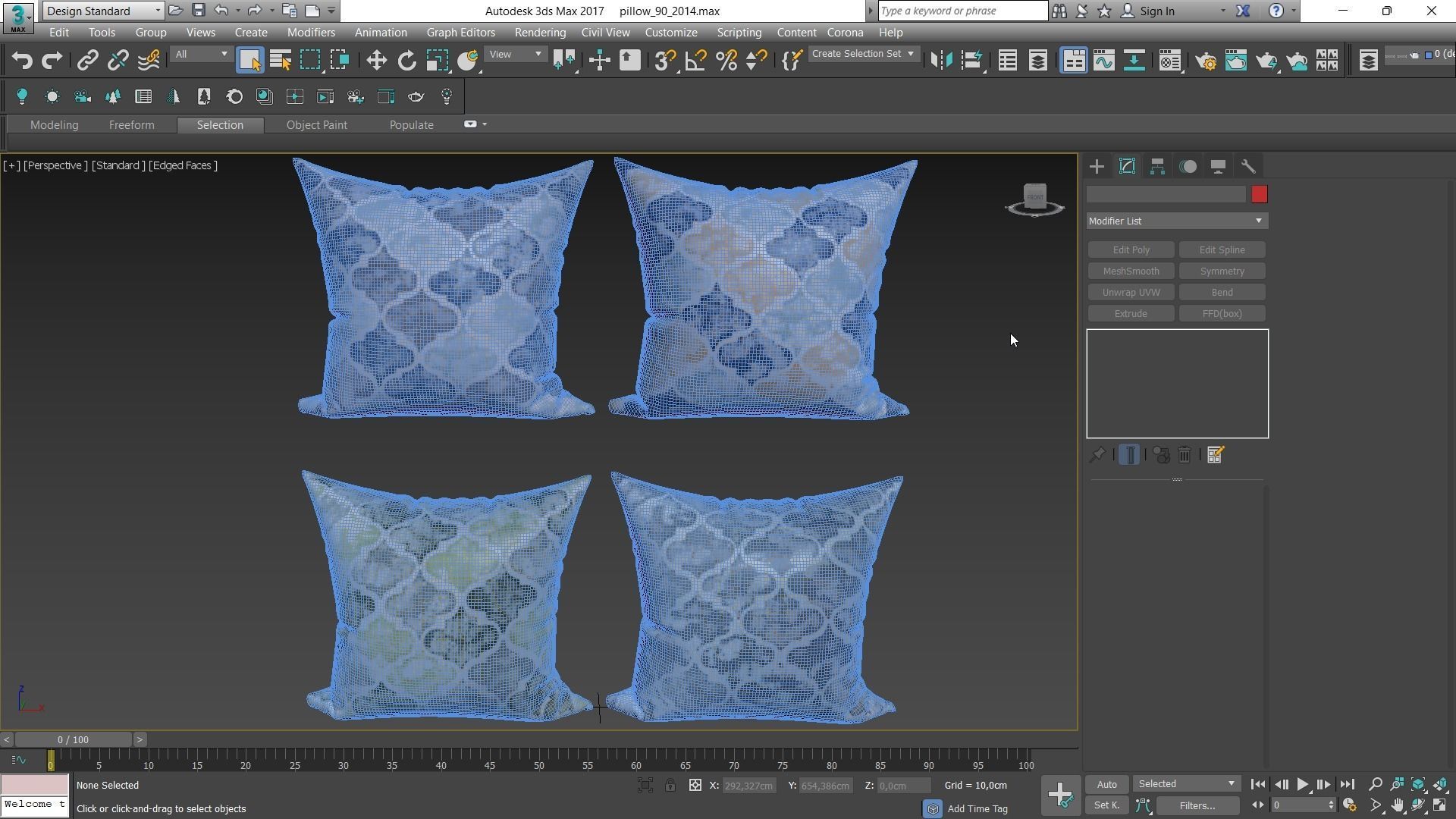The height and width of the screenshot is (819, 1456).
Task: Toggle Window/Crossing selection mode
Action: [340, 61]
